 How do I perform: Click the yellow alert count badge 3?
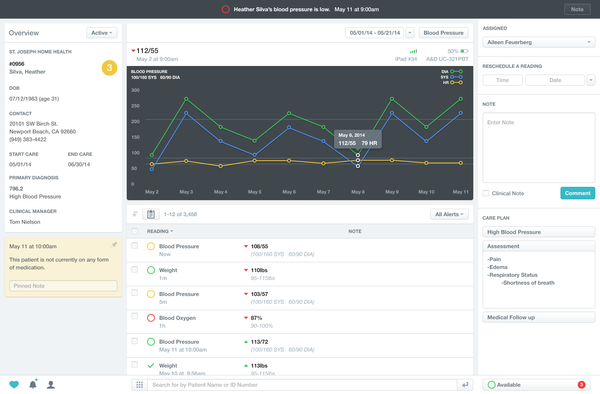pyautogui.click(x=109, y=68)
